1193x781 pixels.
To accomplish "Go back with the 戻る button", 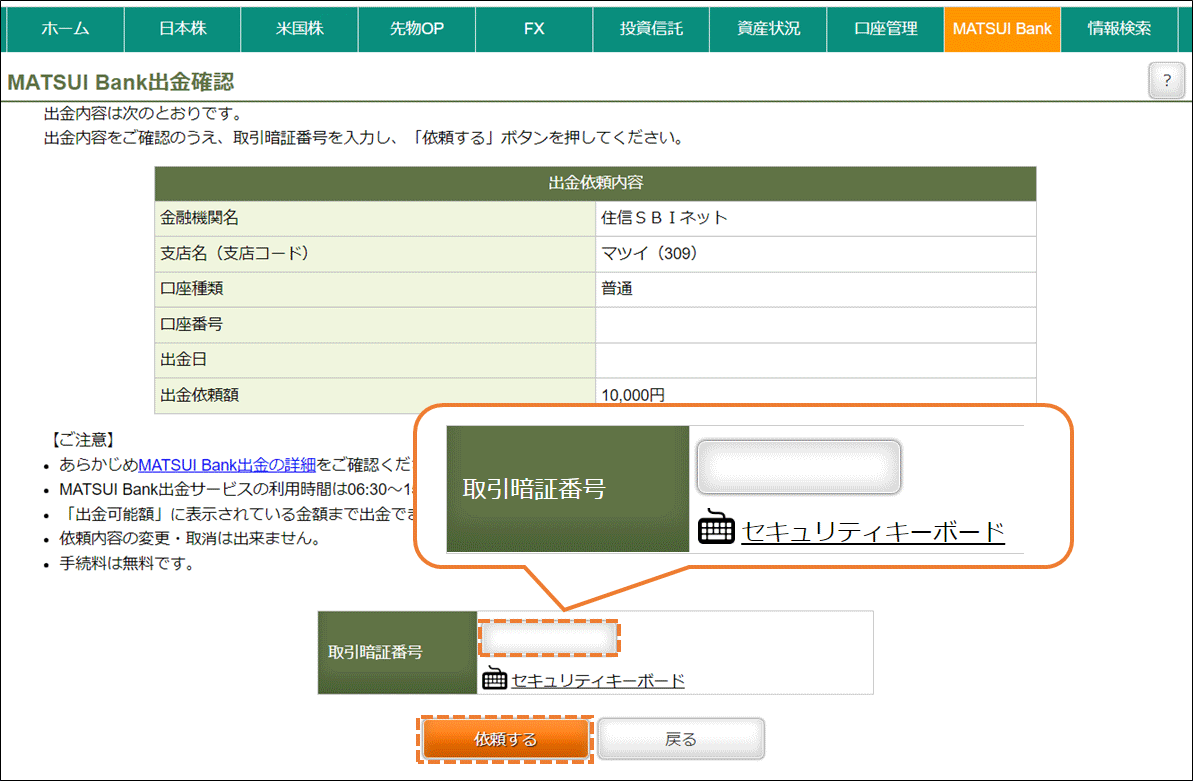I will [x=680, y=739].
